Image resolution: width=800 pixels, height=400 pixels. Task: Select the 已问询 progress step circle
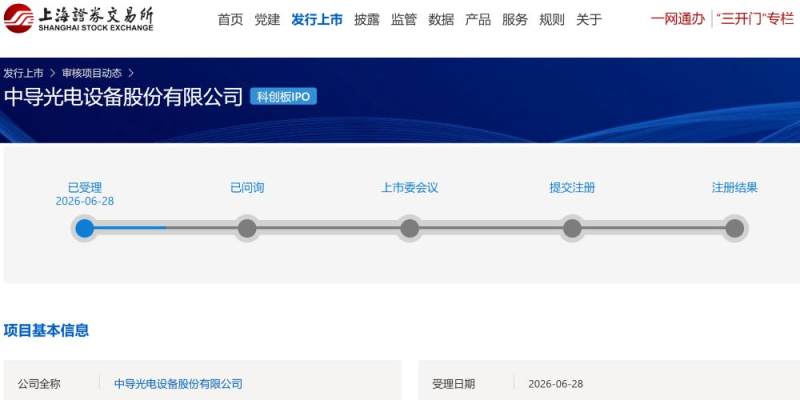pos(247,228)
